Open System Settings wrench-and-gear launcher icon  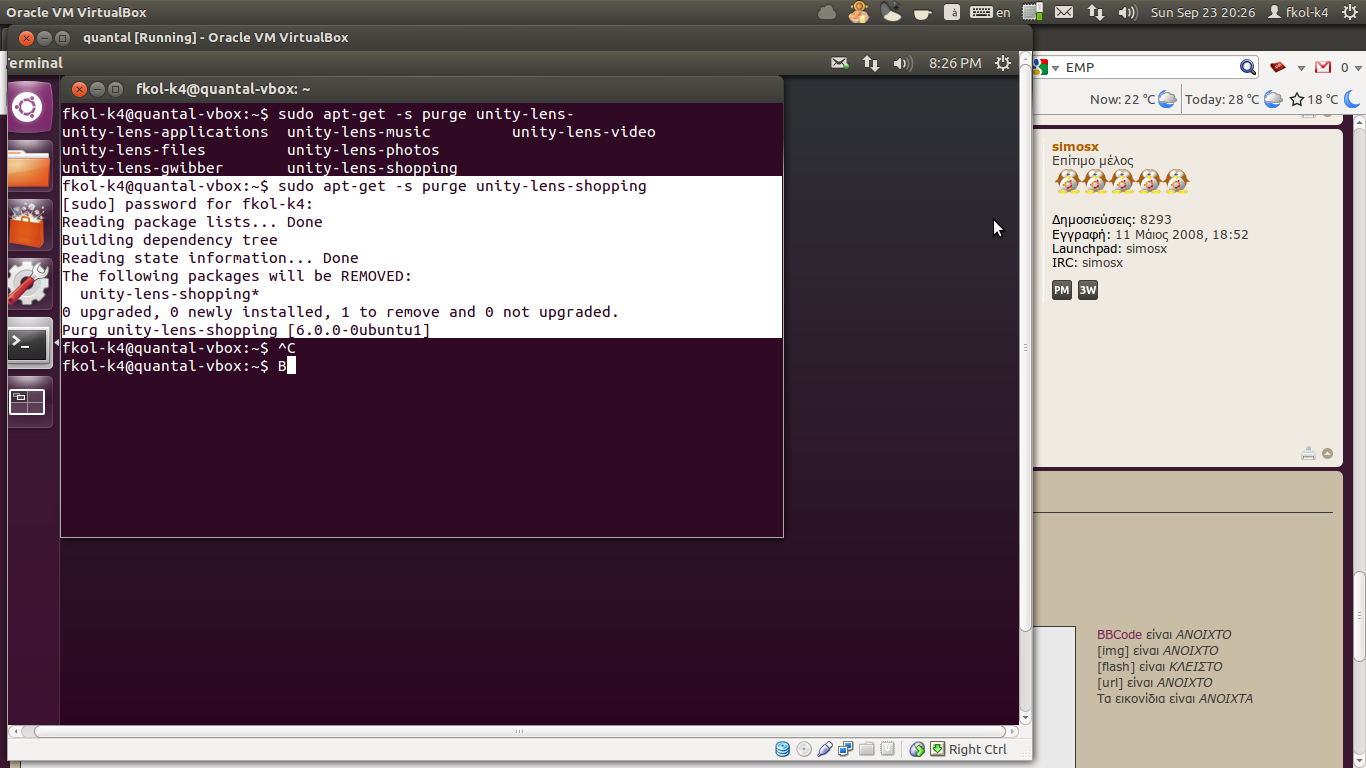coord(28,284)
